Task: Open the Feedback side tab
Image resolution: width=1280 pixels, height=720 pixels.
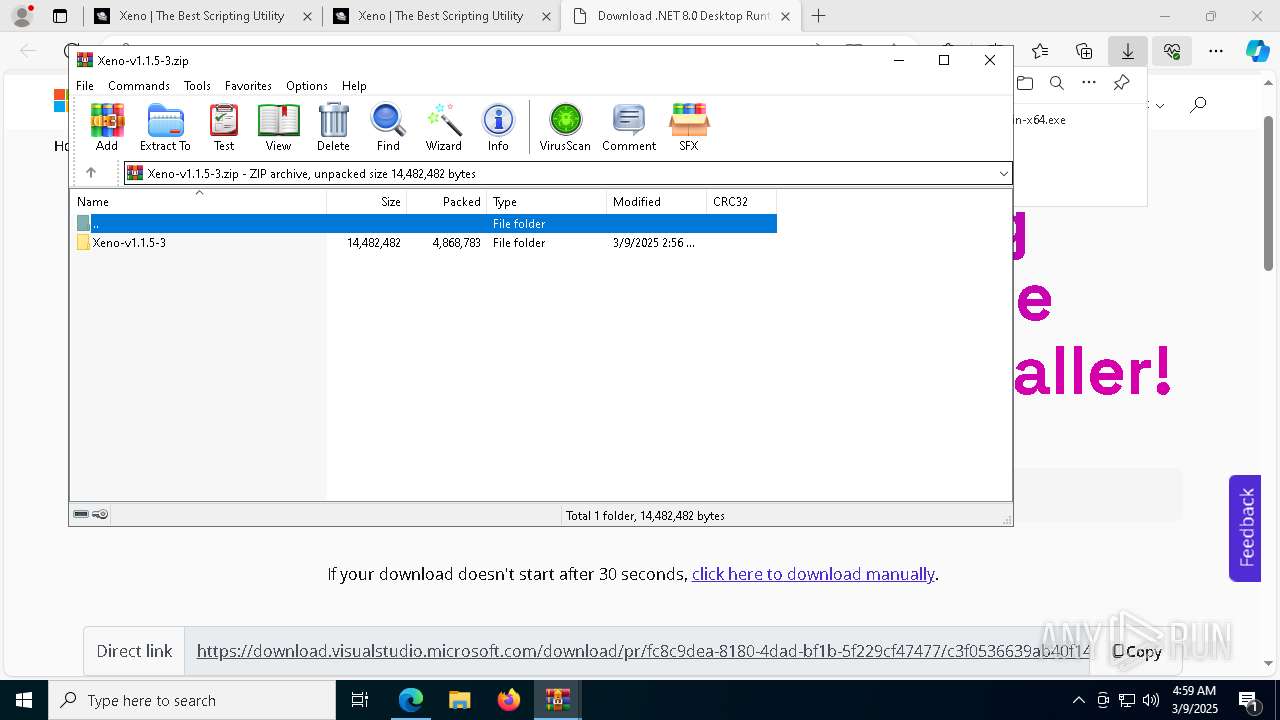Action: pyautogui.click(x=1245, y=528)
